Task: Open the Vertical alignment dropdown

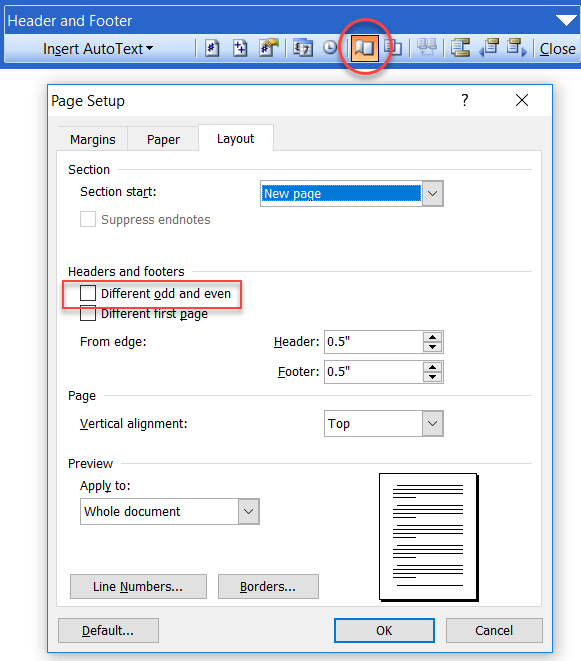Action: pyautogui.click(x=433, y=423)
